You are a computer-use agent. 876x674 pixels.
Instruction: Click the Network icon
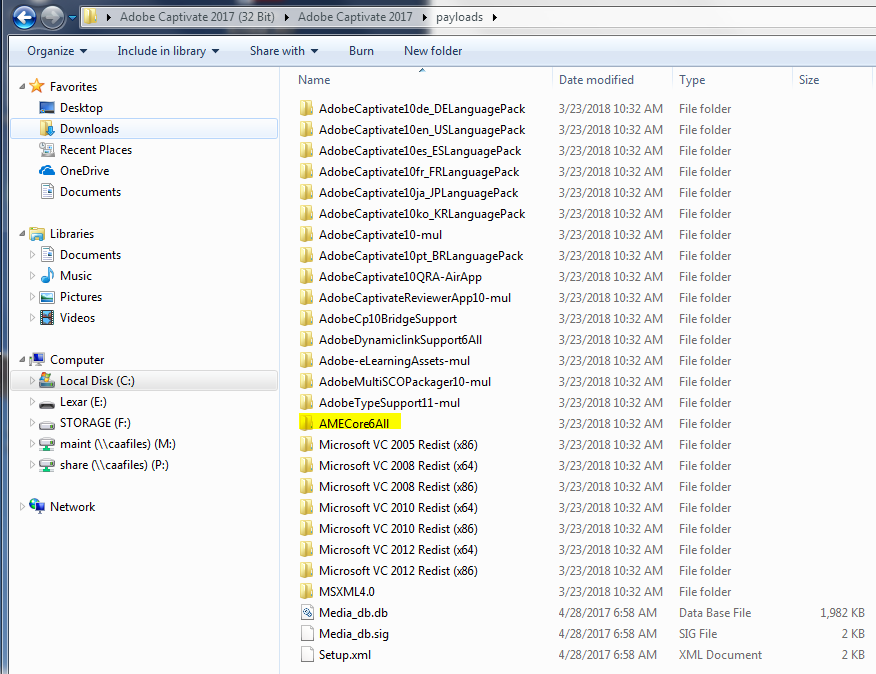click(37, 506)
